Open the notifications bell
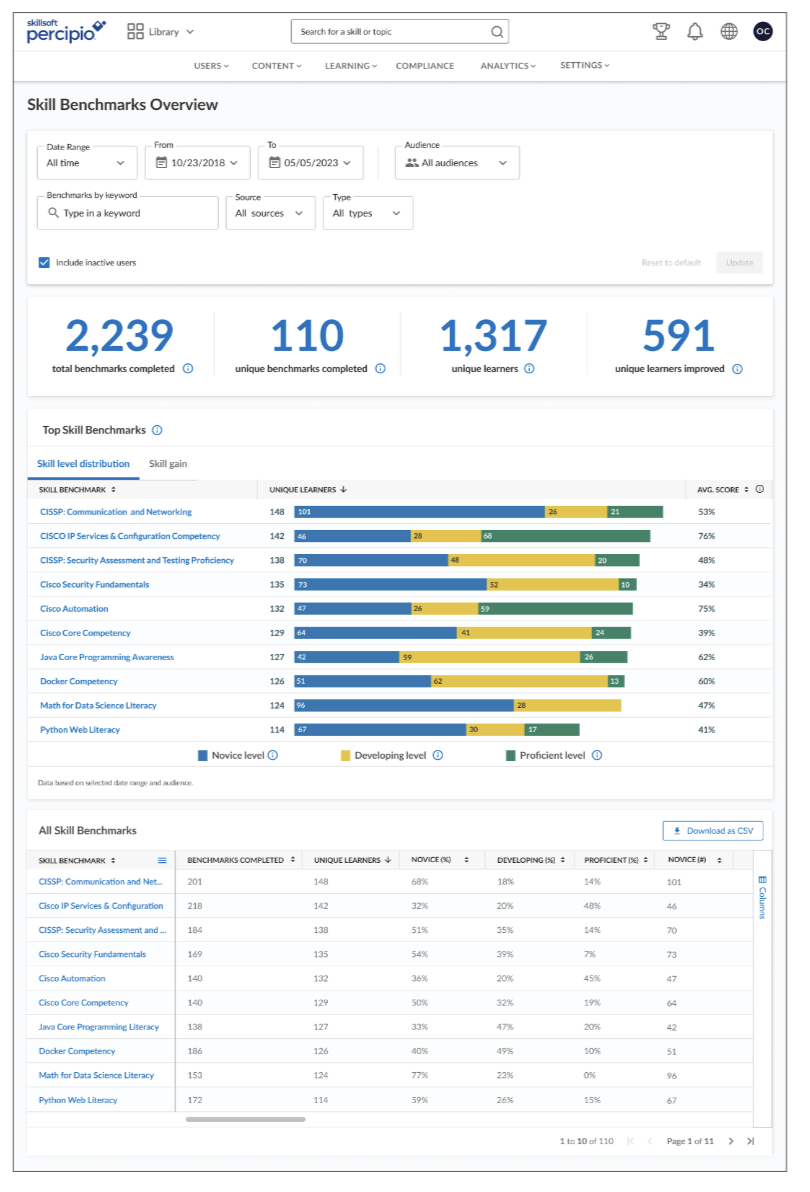Viewport: 810px width, 1192px height. pyautogui.click(x=695, y=31)
